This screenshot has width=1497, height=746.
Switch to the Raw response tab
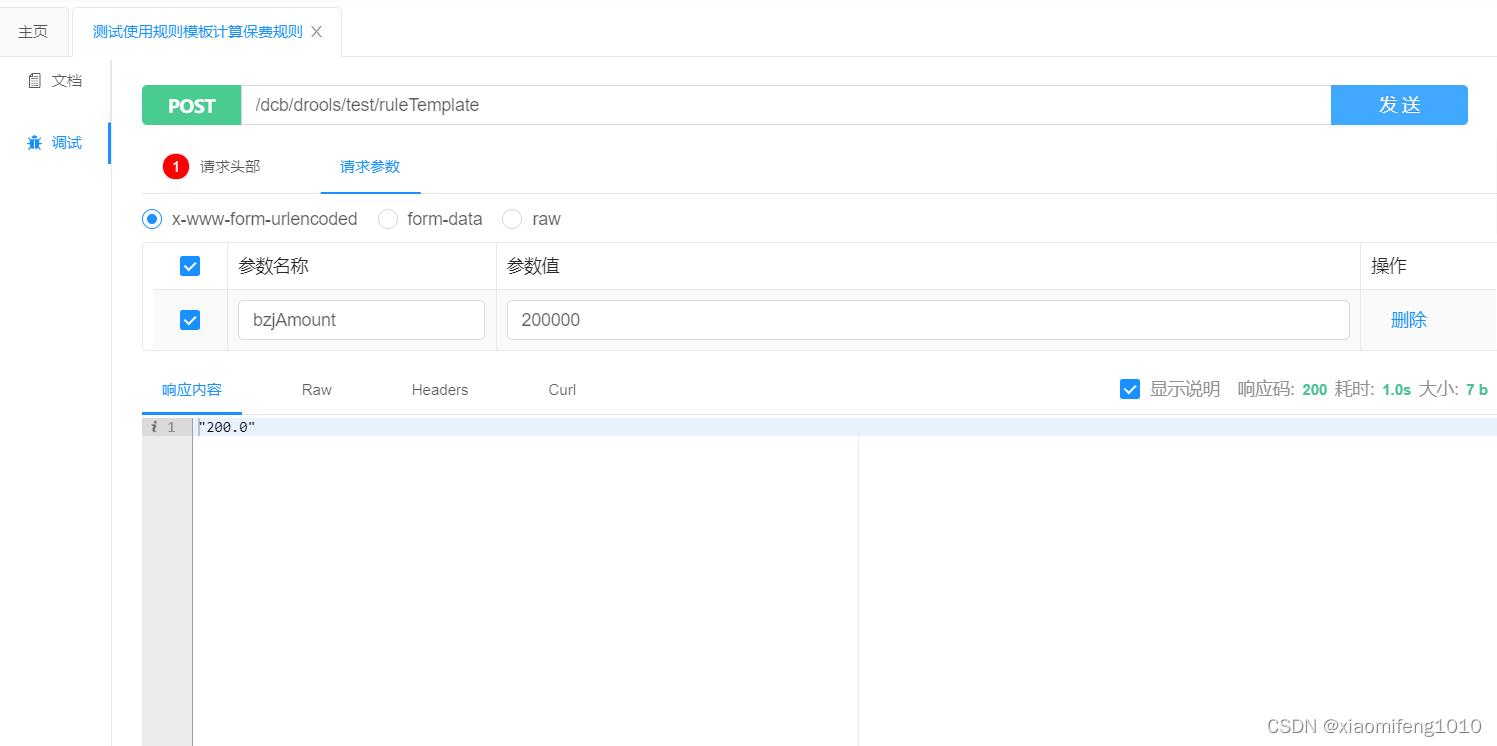(317, 390)
